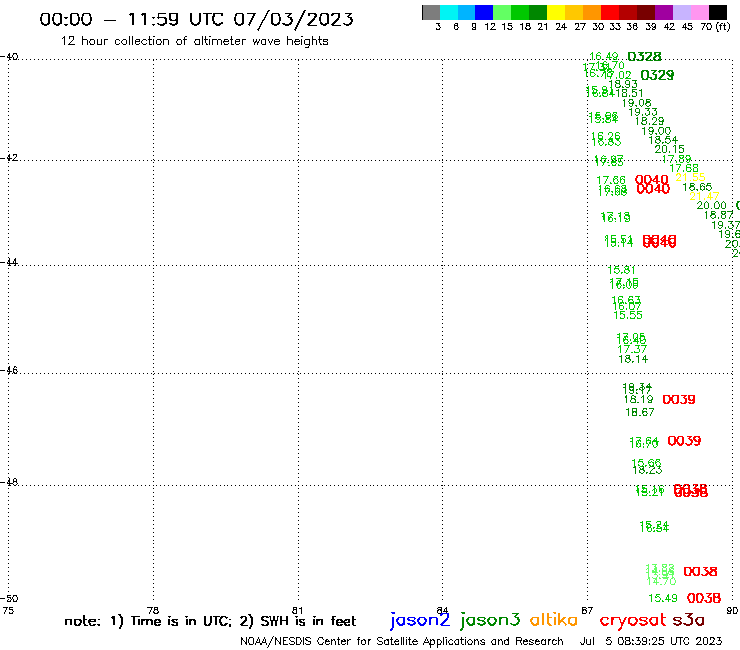This screenshot has height=650, width=740.
Task: Click the bright red legend swatch
Action: [610, 12]
